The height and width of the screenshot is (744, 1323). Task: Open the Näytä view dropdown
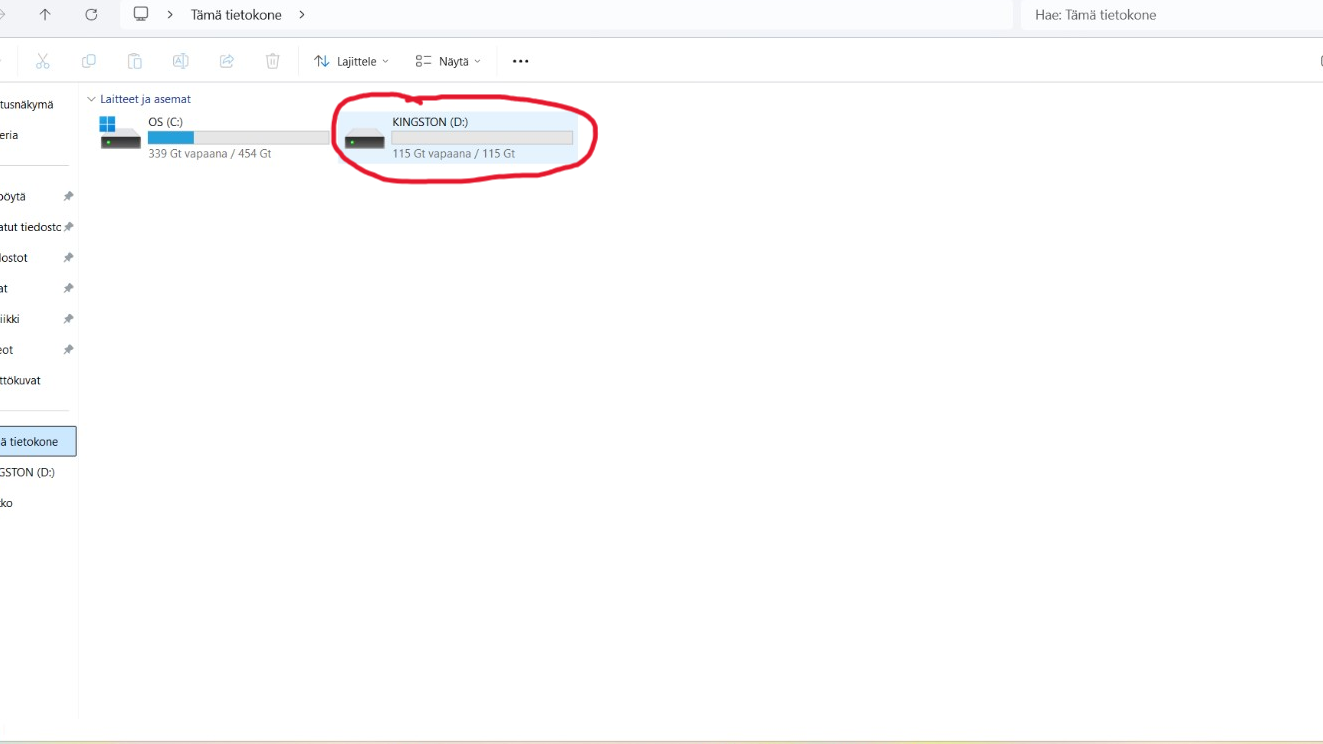[448, 61]
